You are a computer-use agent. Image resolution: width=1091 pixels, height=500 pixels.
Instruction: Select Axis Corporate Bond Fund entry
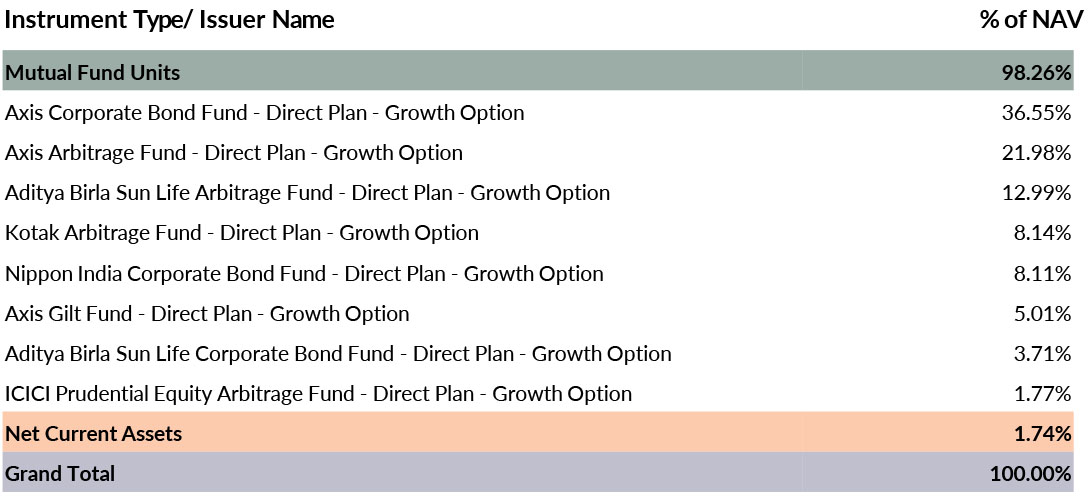click(x=264, y=113)
